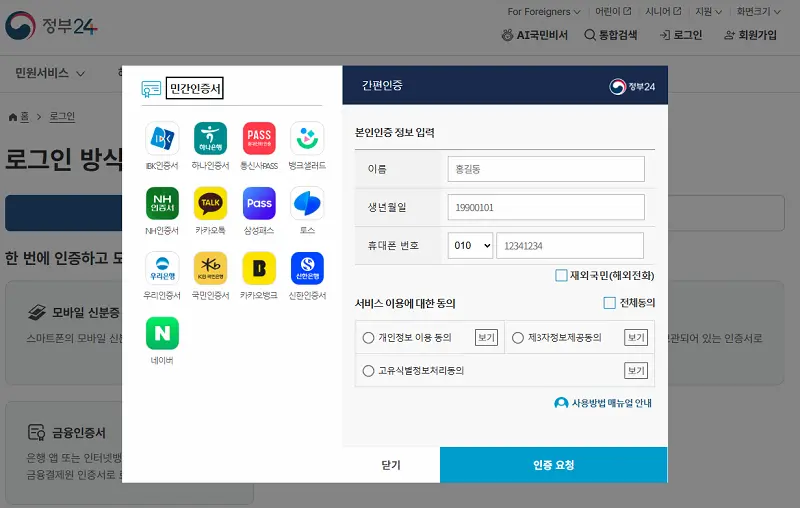This screenshot has width=800, height=508.
Task: Click the 정부24 logo in page header
Action: tap(51, 26)
